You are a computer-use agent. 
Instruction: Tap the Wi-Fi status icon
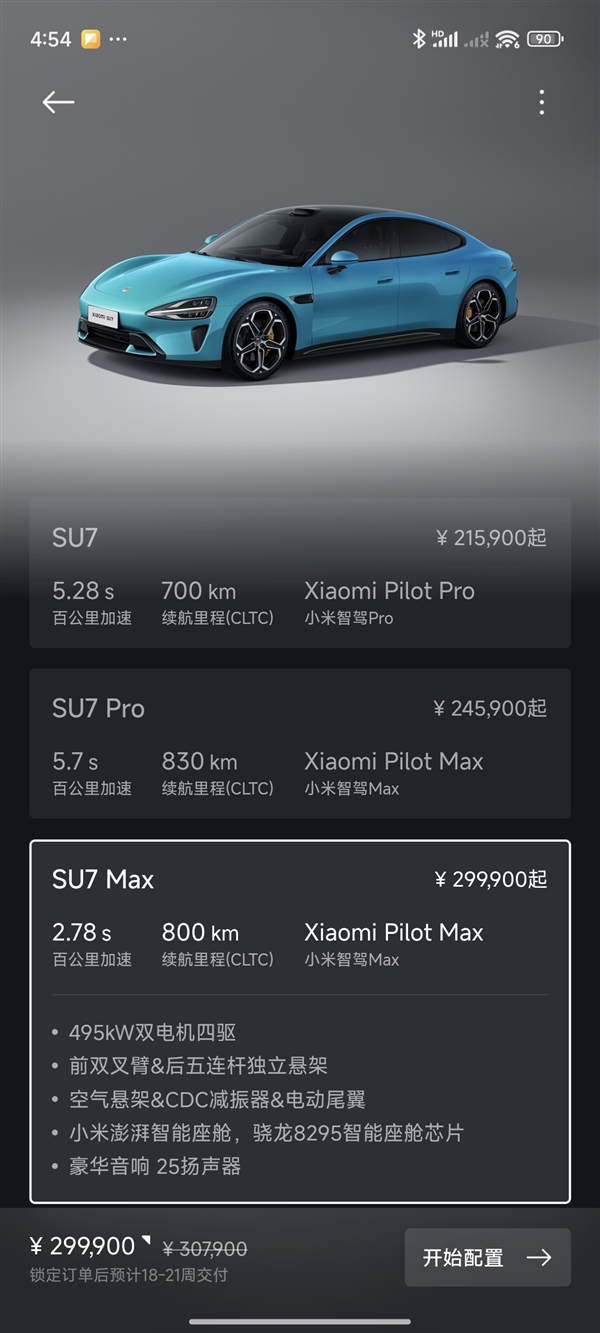point(507,39)
